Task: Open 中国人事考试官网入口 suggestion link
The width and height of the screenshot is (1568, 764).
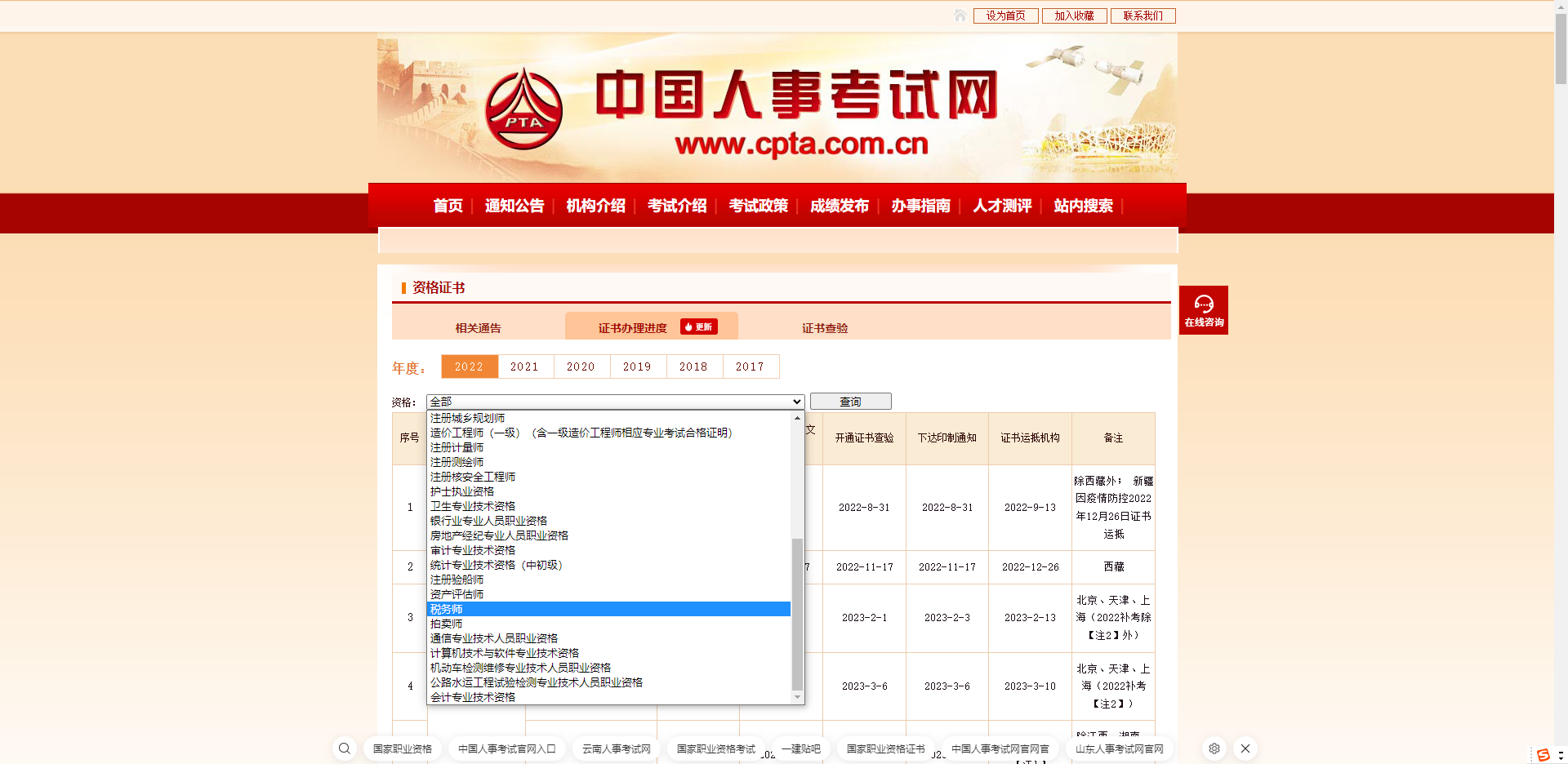Action: 507,748
